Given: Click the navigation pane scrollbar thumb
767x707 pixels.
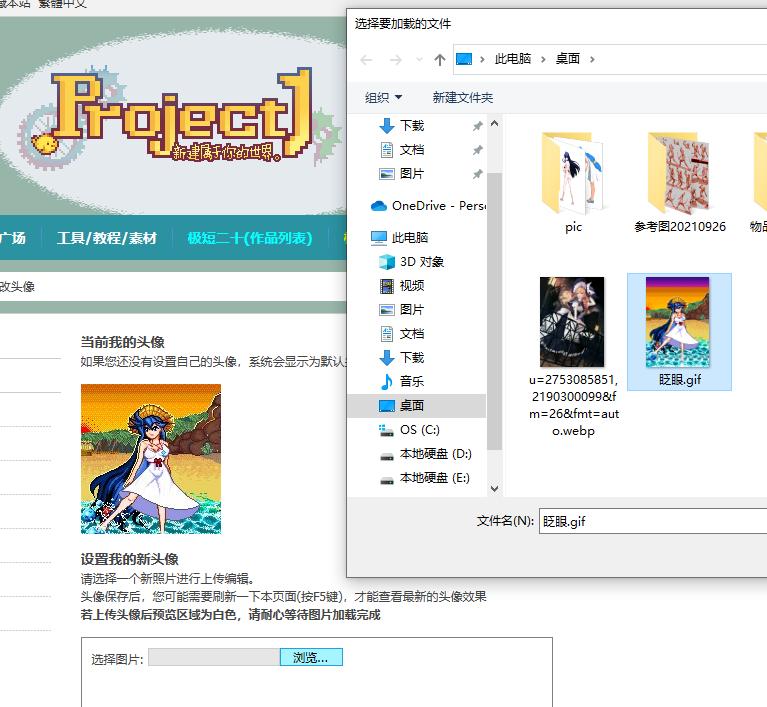Looking at the screenshot, I should (x=495, y=311).
